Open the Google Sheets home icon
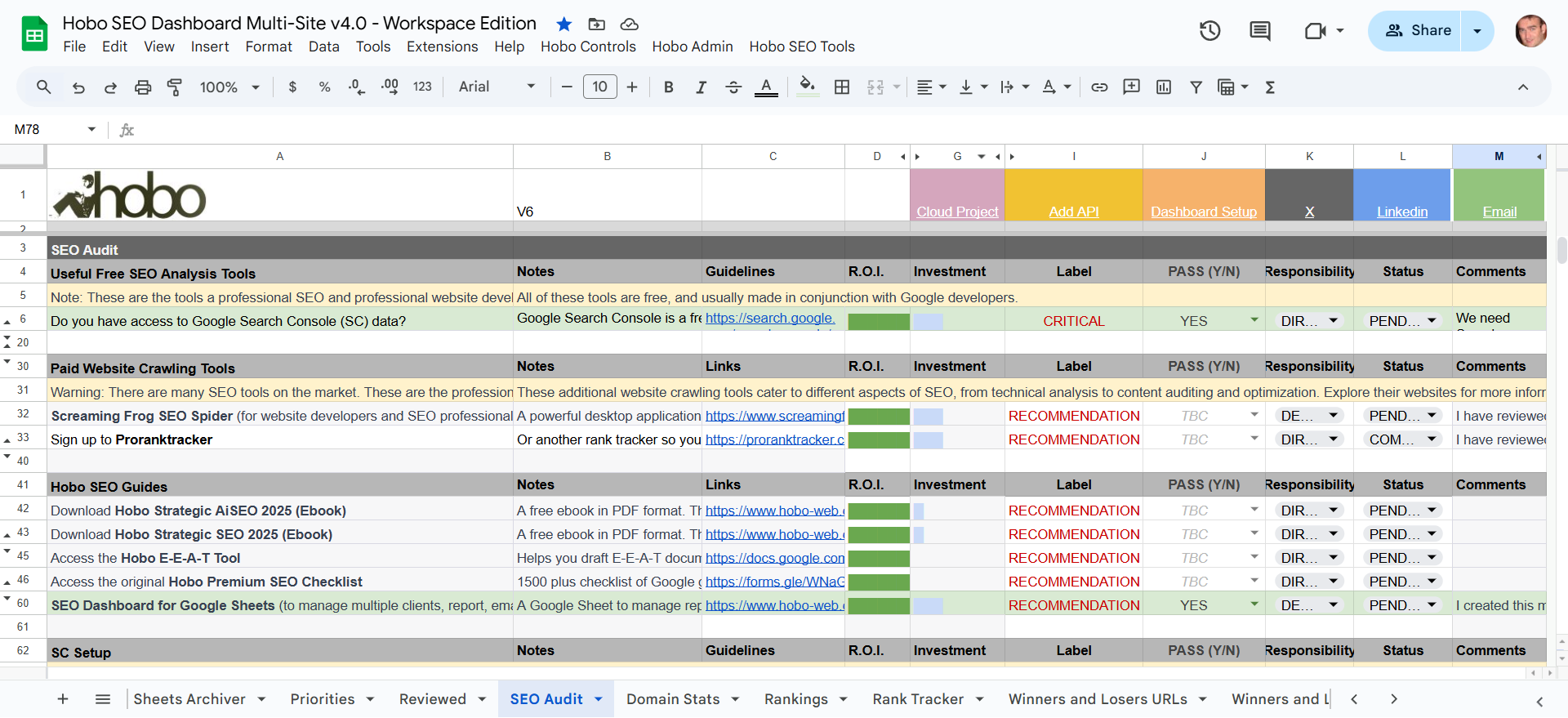Image resolution: width=1568 pixels, height=718 pixels. 34,33
